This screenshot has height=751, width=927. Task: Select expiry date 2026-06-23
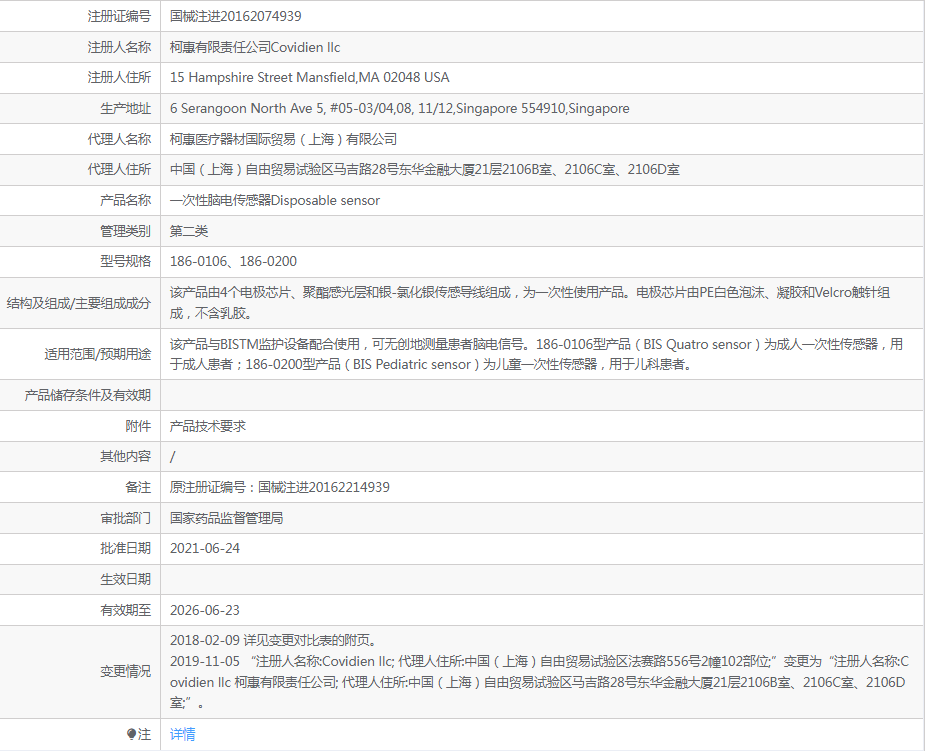coord(205,610)
